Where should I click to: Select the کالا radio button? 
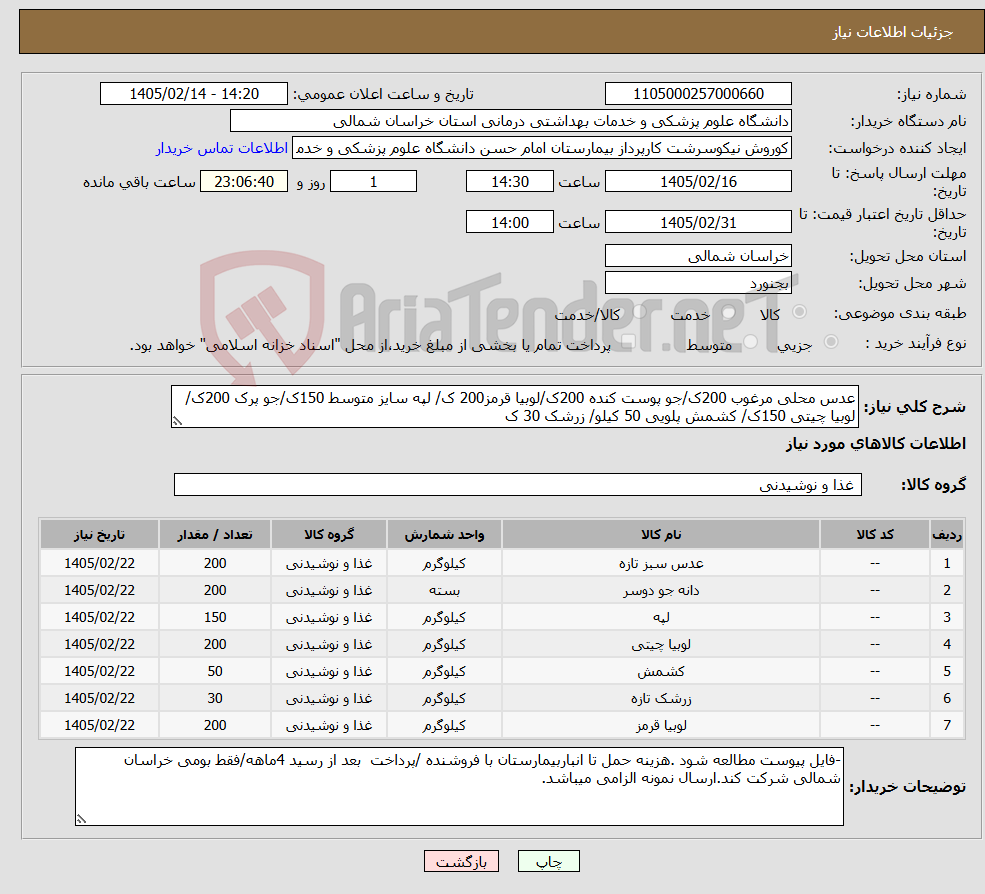coord(800,312)
